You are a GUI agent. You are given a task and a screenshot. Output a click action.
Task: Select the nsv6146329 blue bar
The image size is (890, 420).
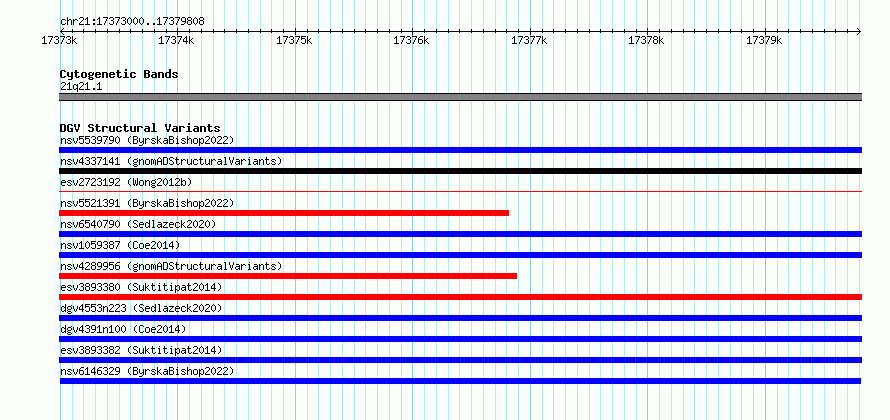click(x=460, y=381)
